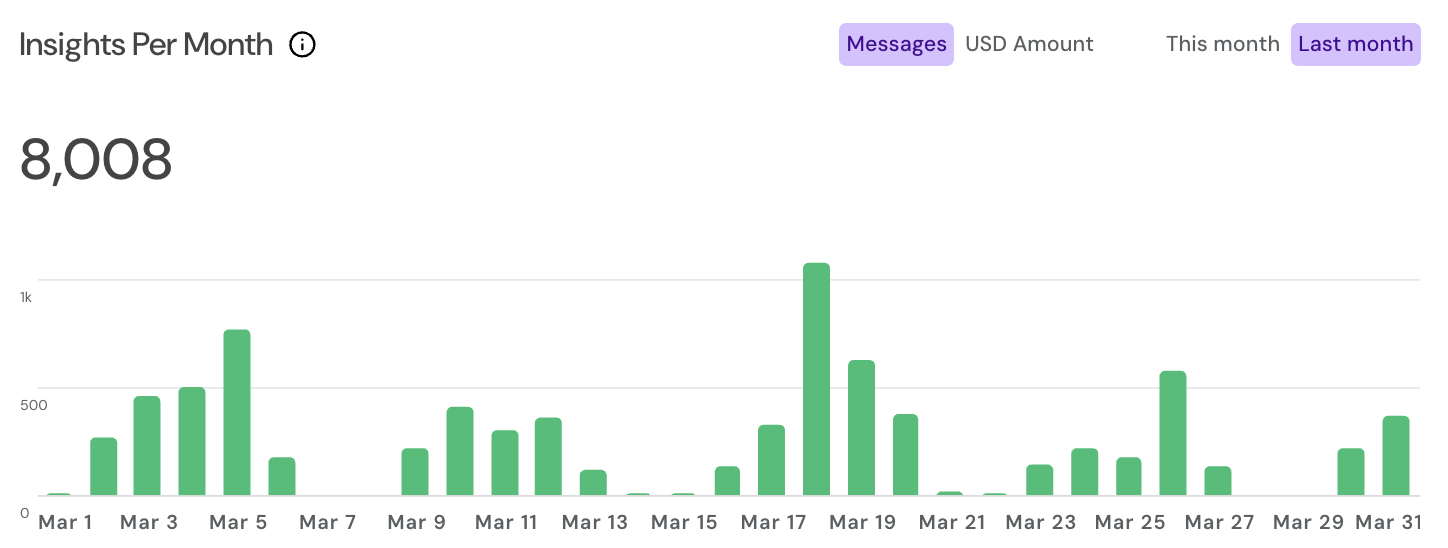Select the Mar 2 bar
The image size is (1448, 548).
104,467
